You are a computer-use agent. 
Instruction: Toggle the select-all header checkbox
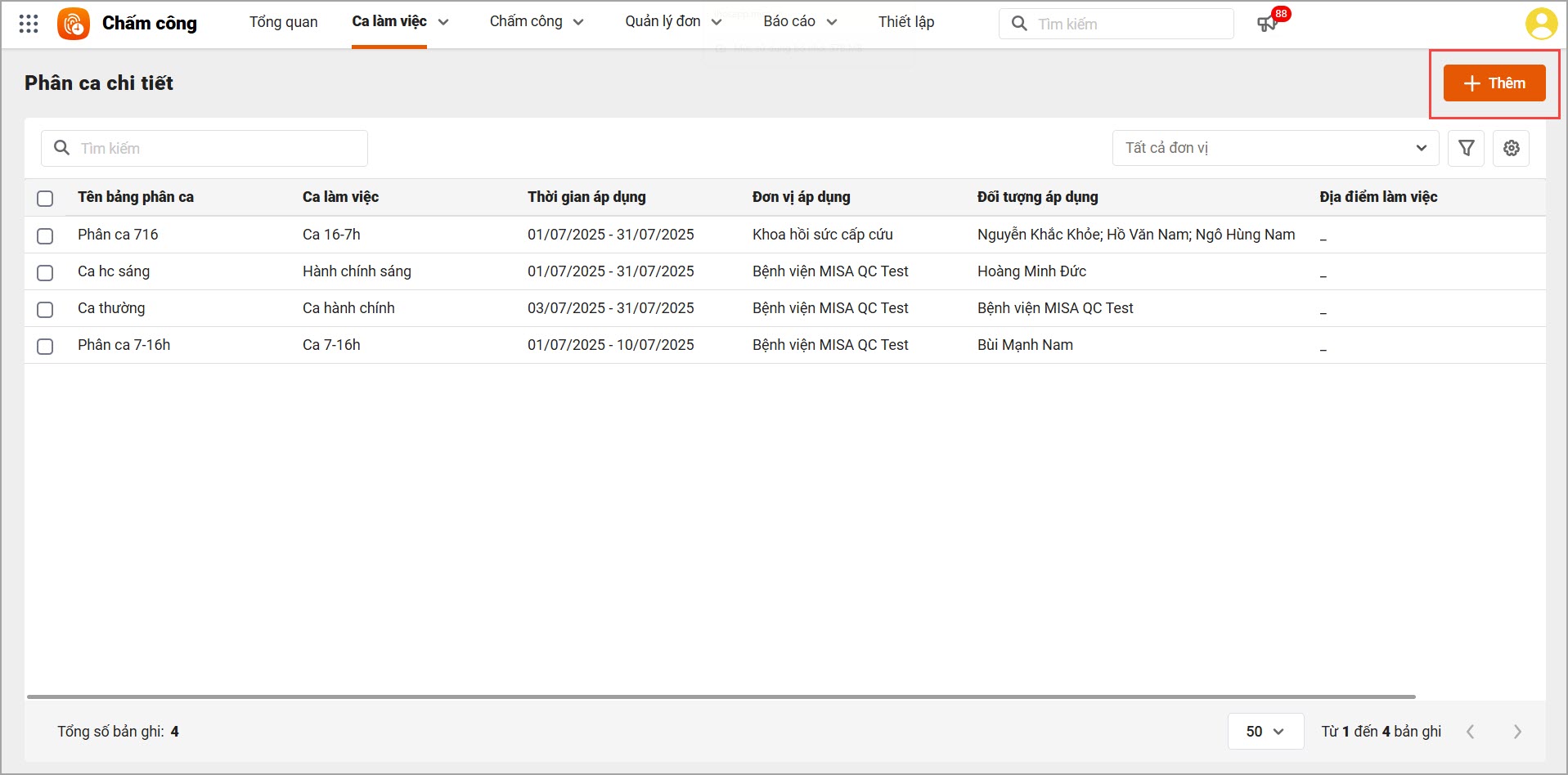(45, 198)
